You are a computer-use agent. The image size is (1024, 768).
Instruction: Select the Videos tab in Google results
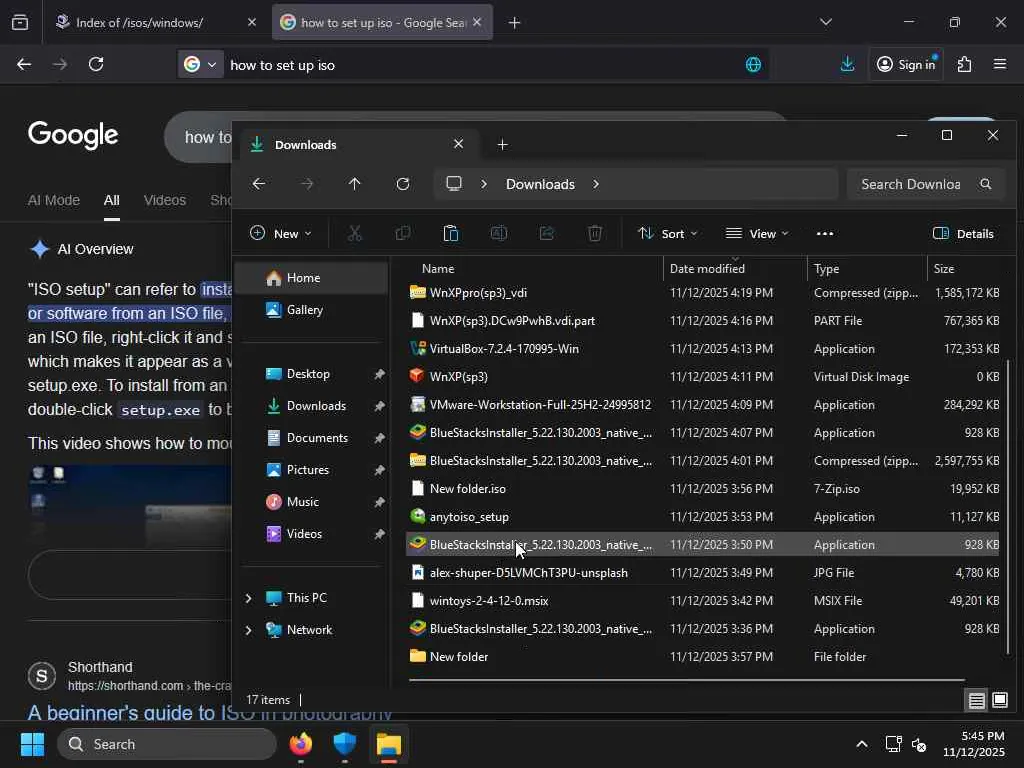pos(164,200)
